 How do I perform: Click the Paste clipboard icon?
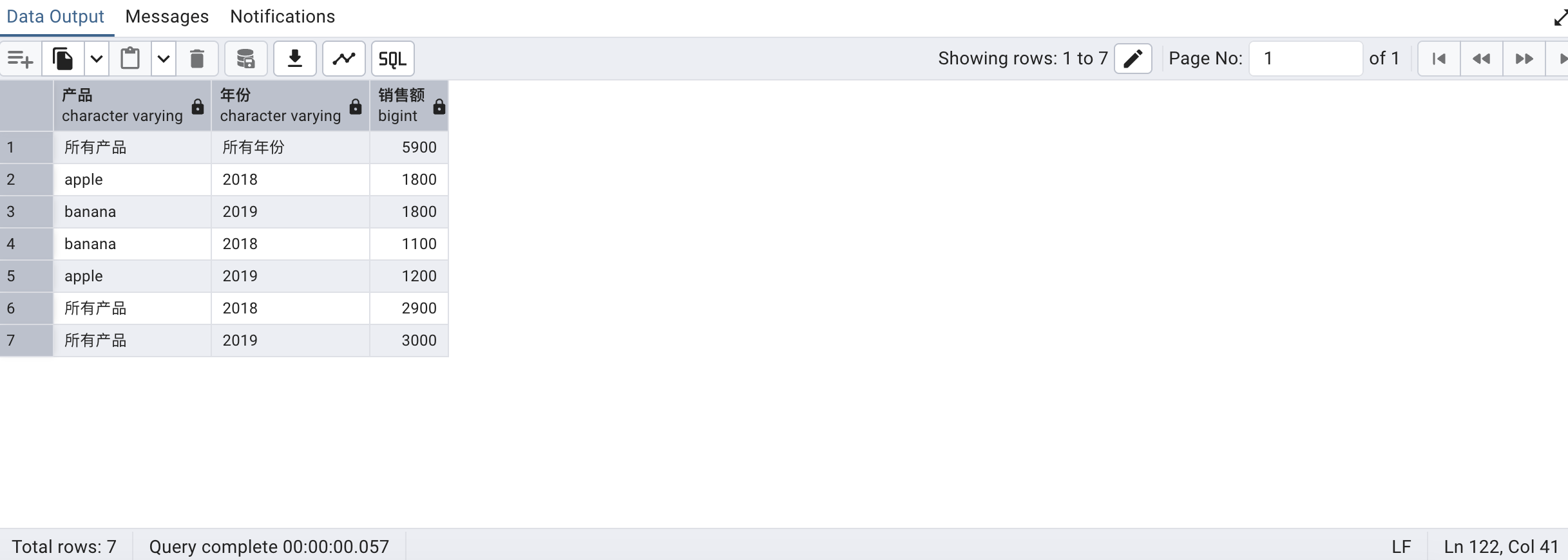click(130, 59)
